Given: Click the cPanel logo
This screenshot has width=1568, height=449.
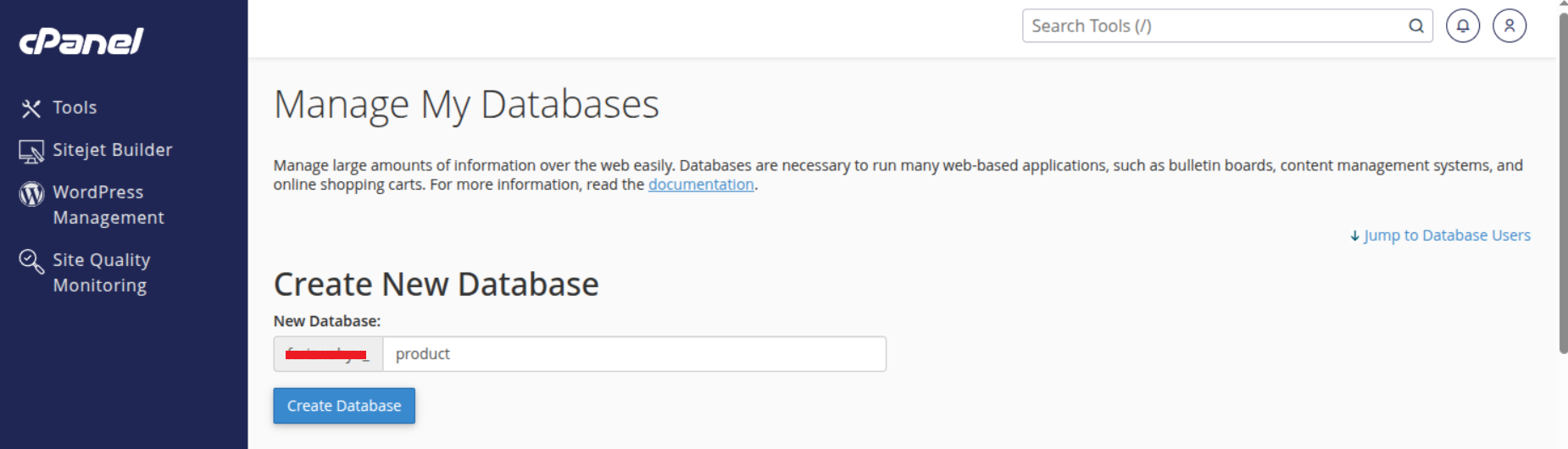Looking at the screenshot, I should [x=81, y=42].
